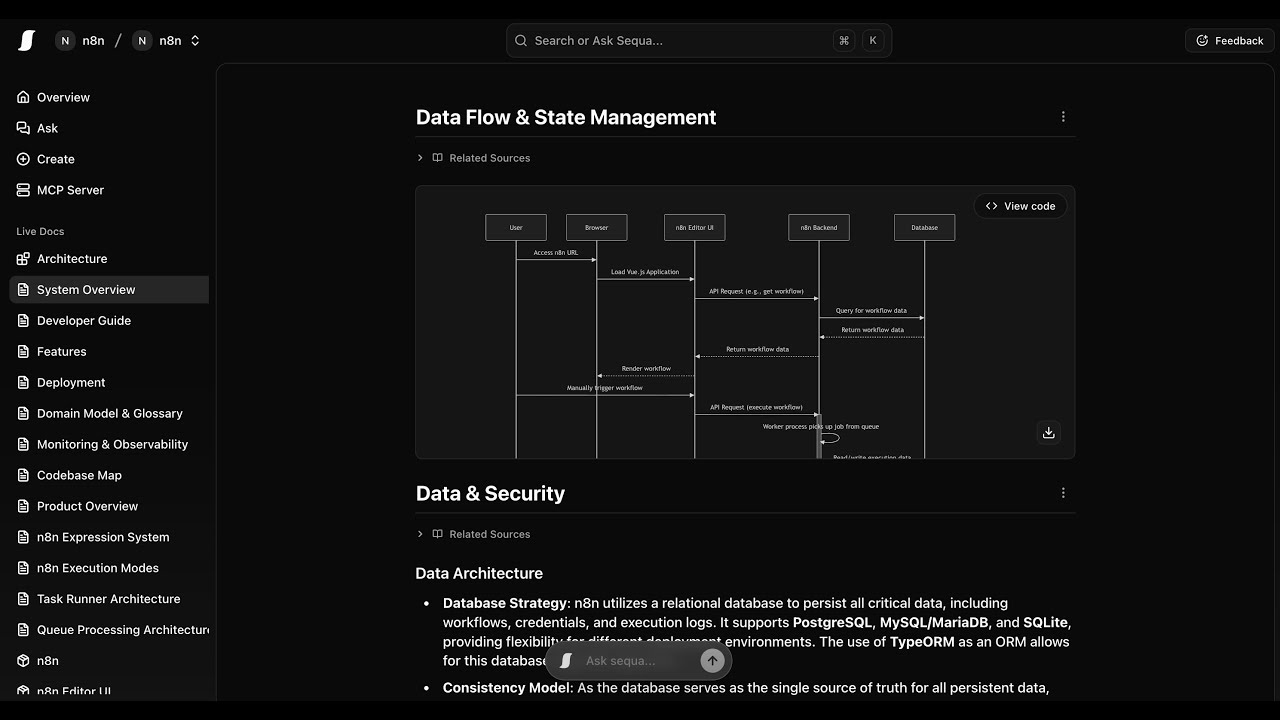Click the Live Docs section label
The image size is (1280, 720).
tap(40, 232)
